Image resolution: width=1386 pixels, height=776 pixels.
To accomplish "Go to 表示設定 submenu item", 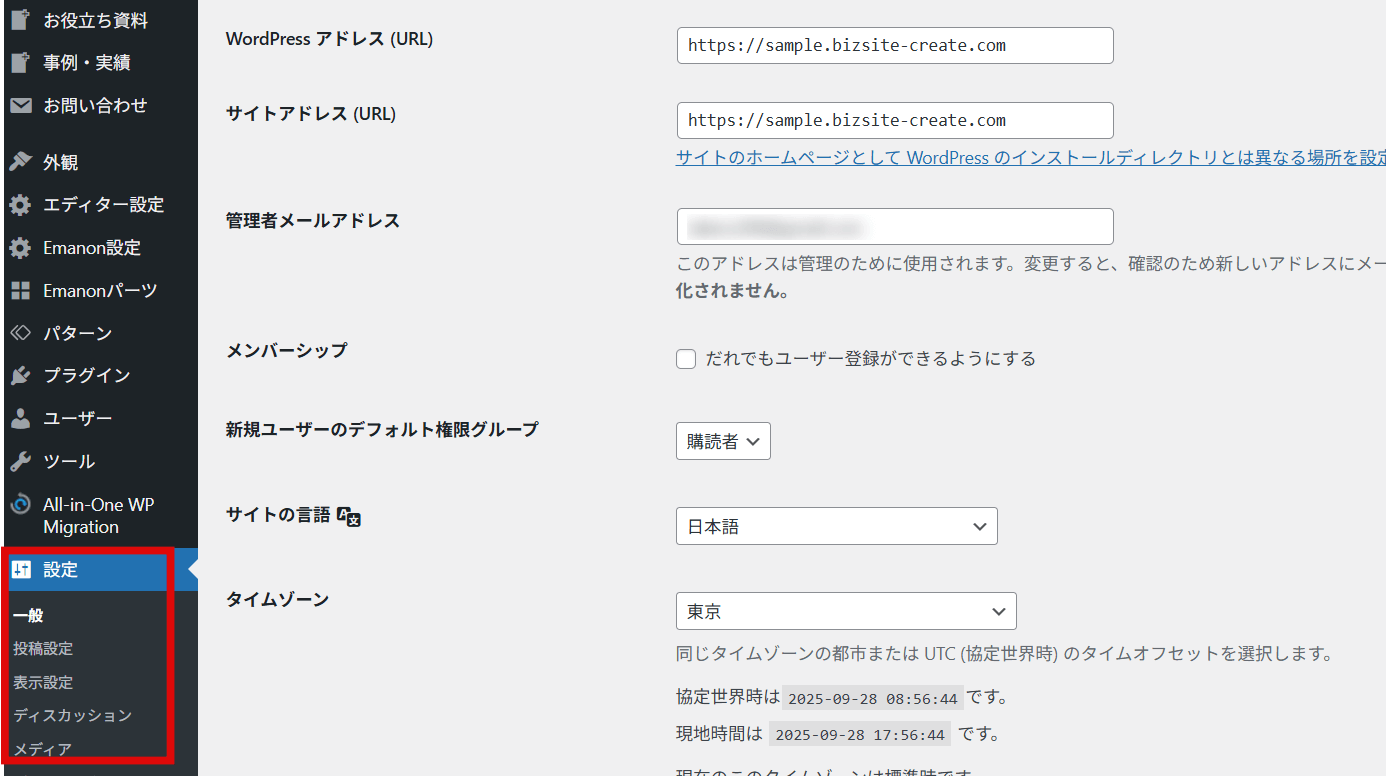I will (x=43, y=682).
